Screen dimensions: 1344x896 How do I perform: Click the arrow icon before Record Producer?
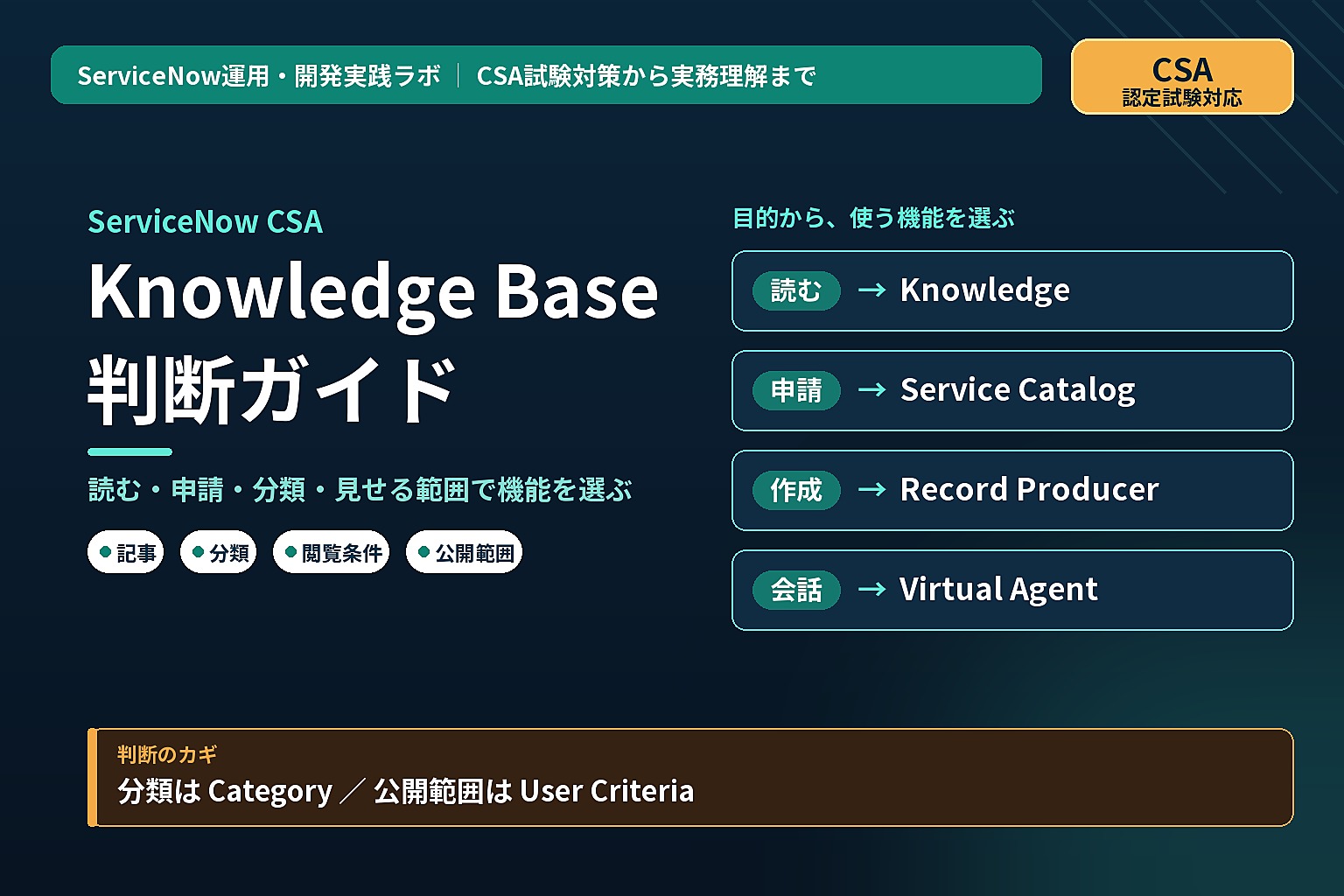[x=871, y=489]
